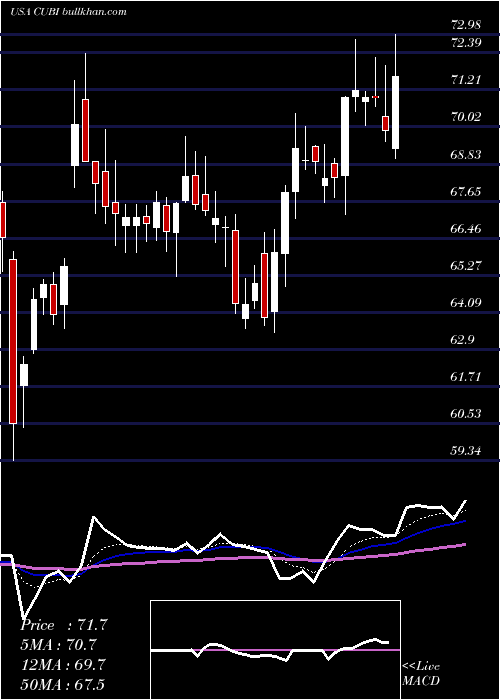Viewport: 500px width, 700px height.
Task: Click the tall red candle reaching 59.34 low
Action: 13,342
